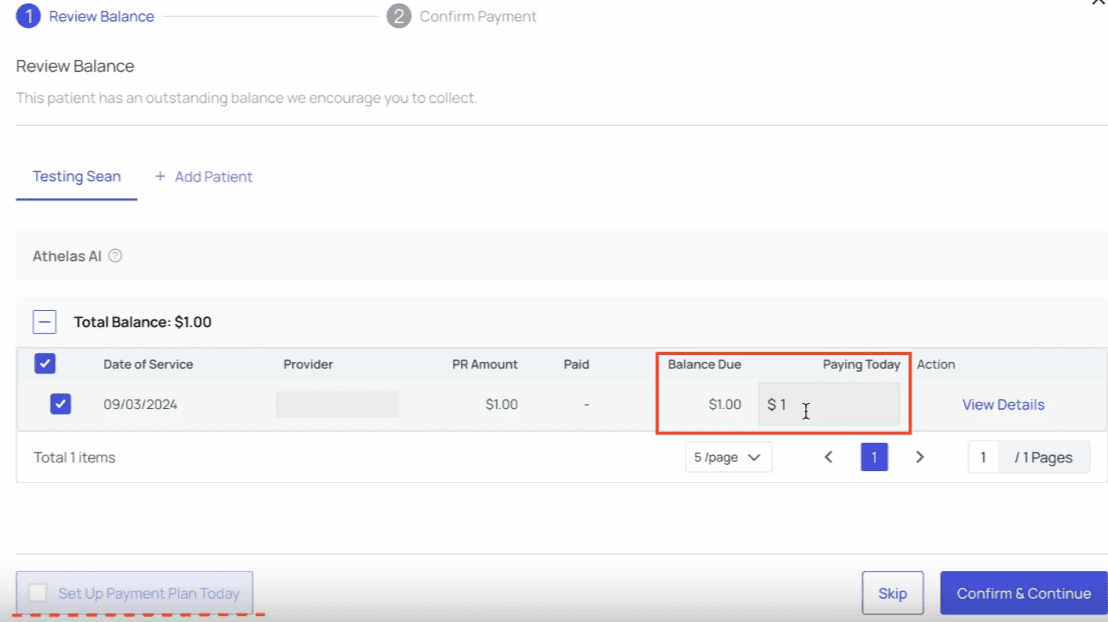
Task: Click Add Patient tab
Action: tap(204, 177)
